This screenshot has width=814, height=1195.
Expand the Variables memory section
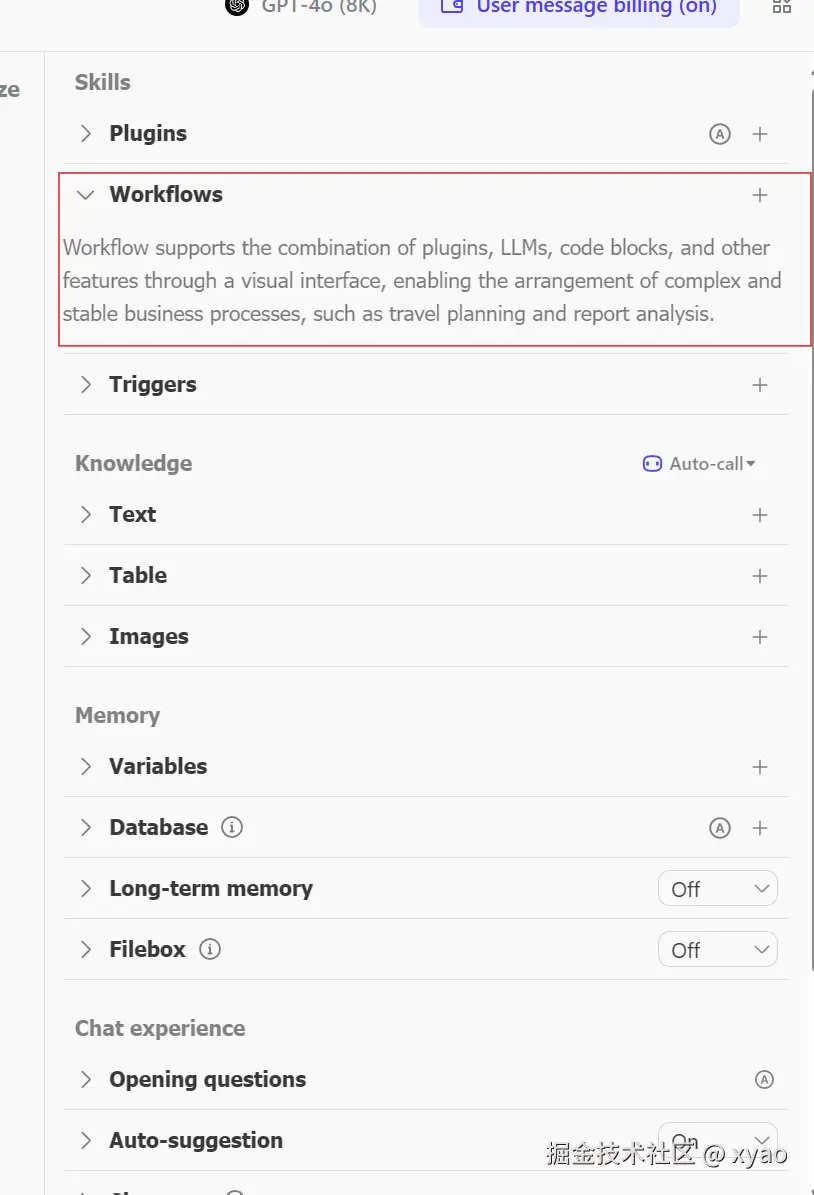(86, 767)
